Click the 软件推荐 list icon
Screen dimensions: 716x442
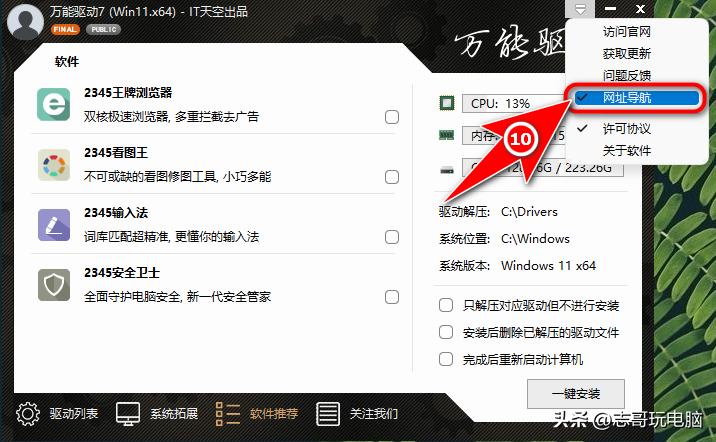coord(227,414)
